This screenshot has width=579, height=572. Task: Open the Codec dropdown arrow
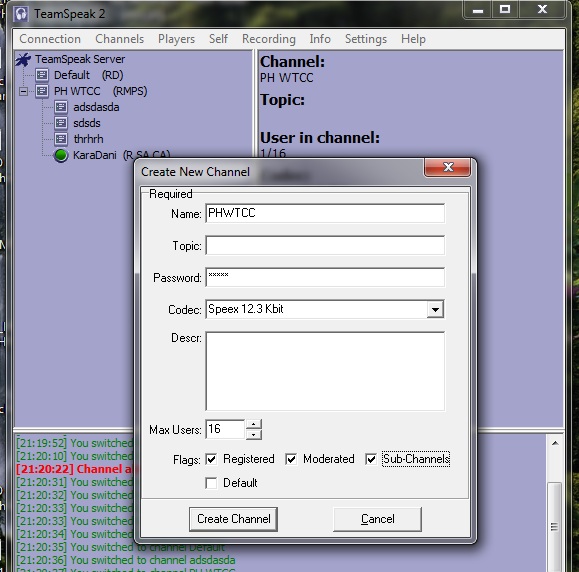click(435, 309)
